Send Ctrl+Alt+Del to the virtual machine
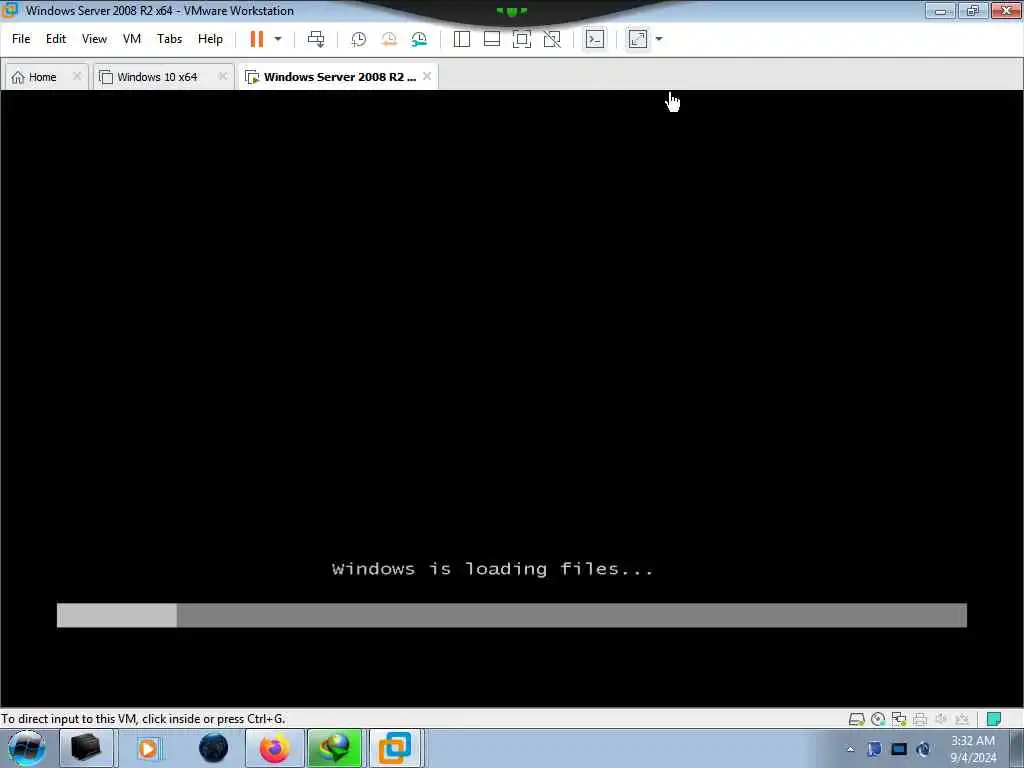This screenshot has width=1024, height=768. pyautogui.click(x=316, y=39)
